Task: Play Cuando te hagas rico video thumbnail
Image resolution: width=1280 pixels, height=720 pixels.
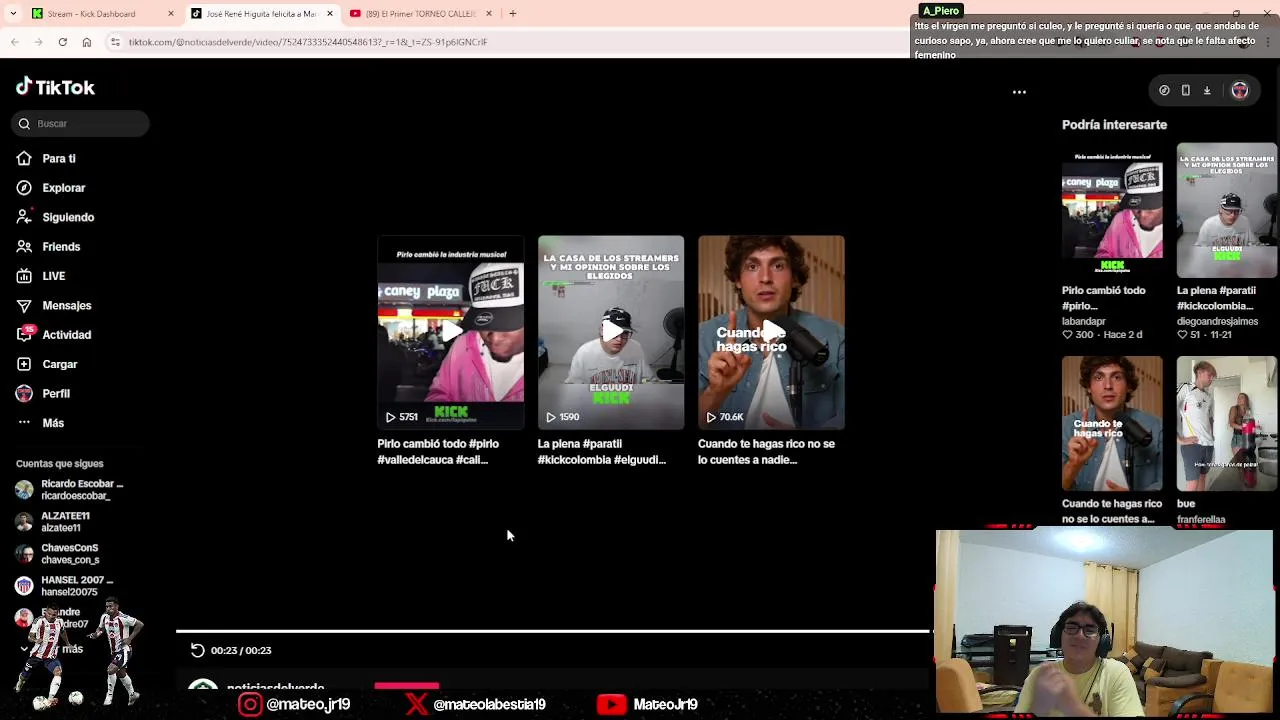Action: (771, 332)
